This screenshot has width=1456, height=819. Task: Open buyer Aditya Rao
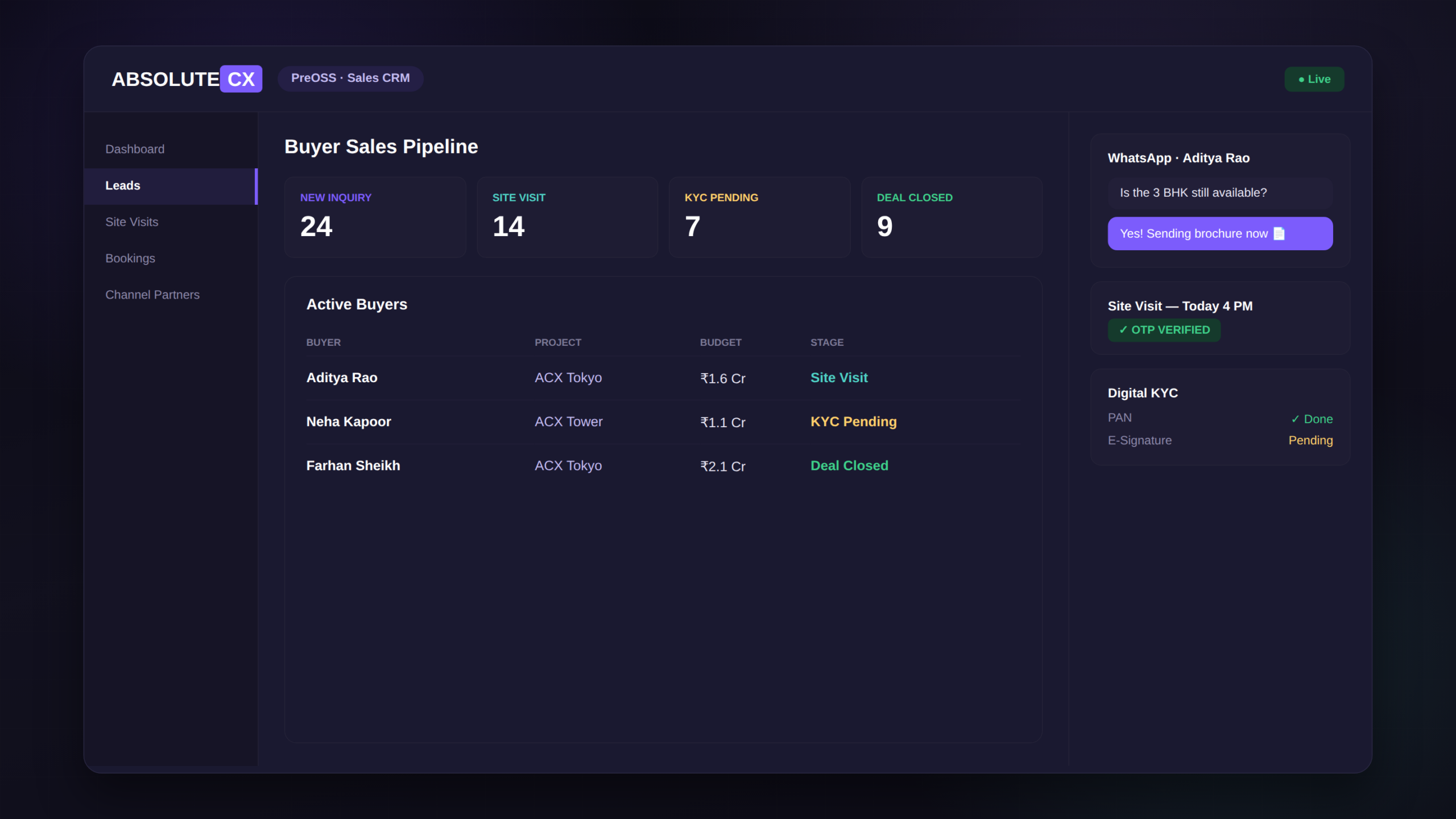click(342, 378)
